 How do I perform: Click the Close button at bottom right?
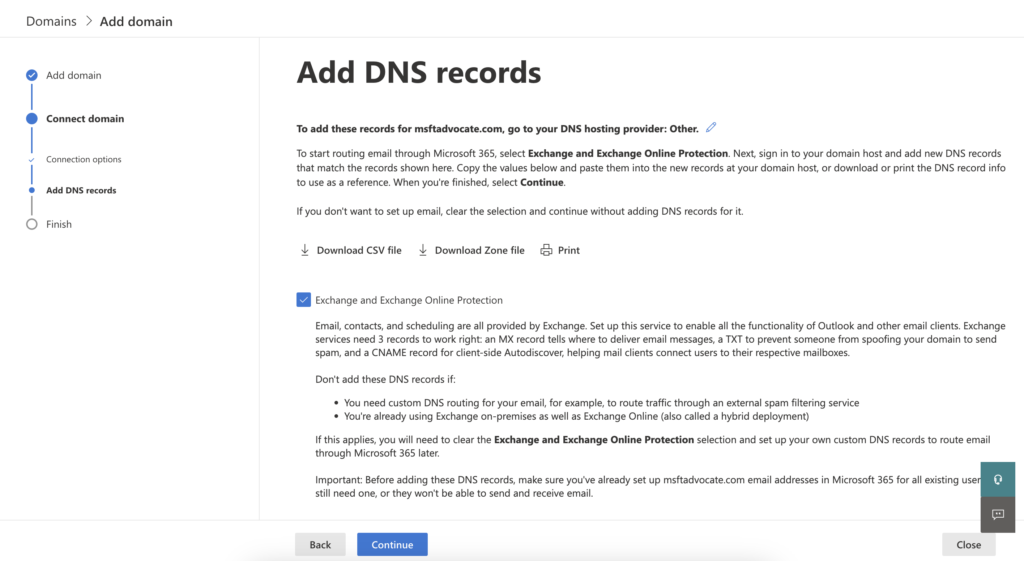968,545
